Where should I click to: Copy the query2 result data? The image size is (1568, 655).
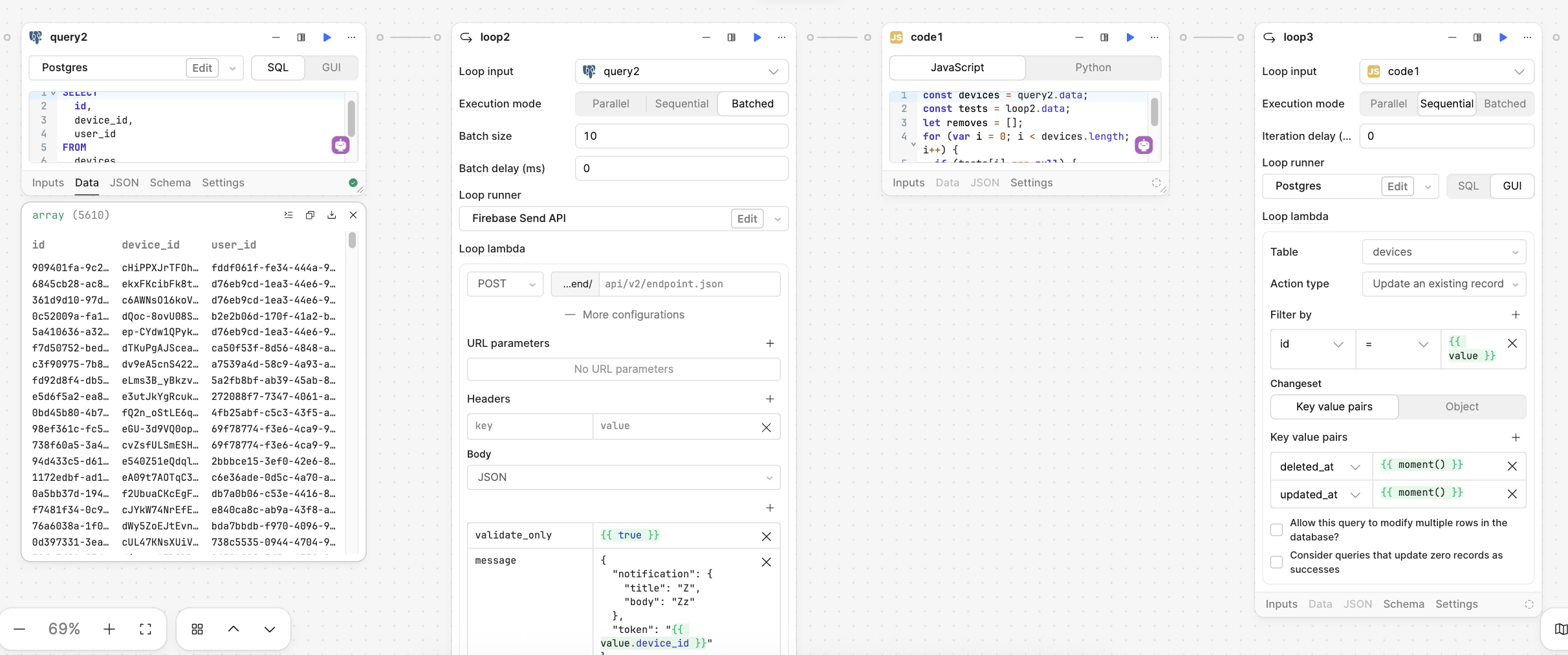coord(310,215)
